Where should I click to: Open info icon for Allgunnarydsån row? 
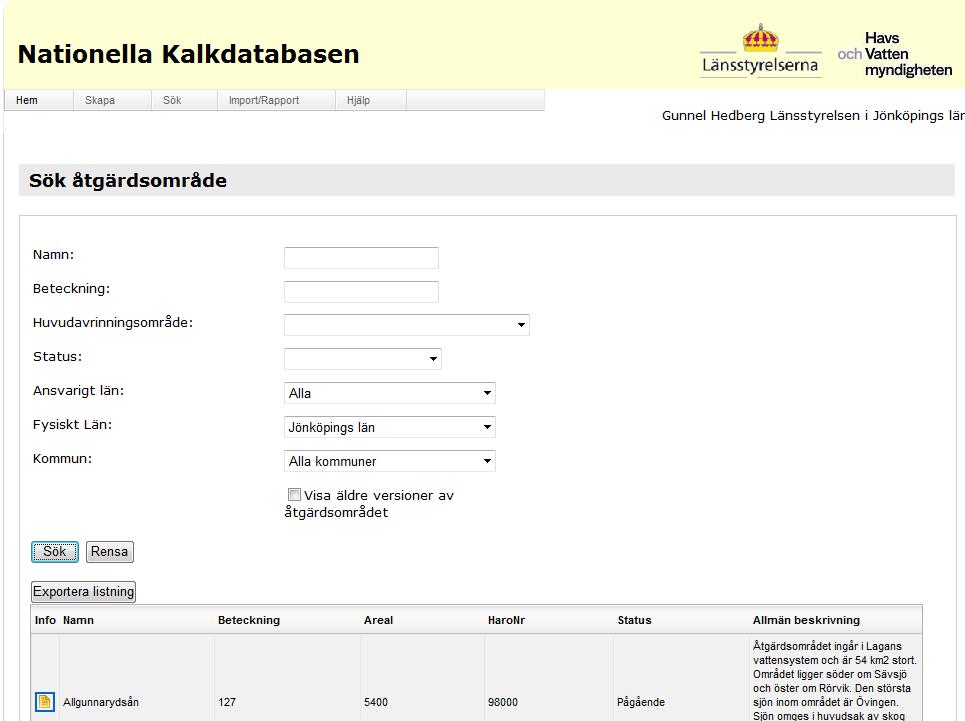(44, 701)
